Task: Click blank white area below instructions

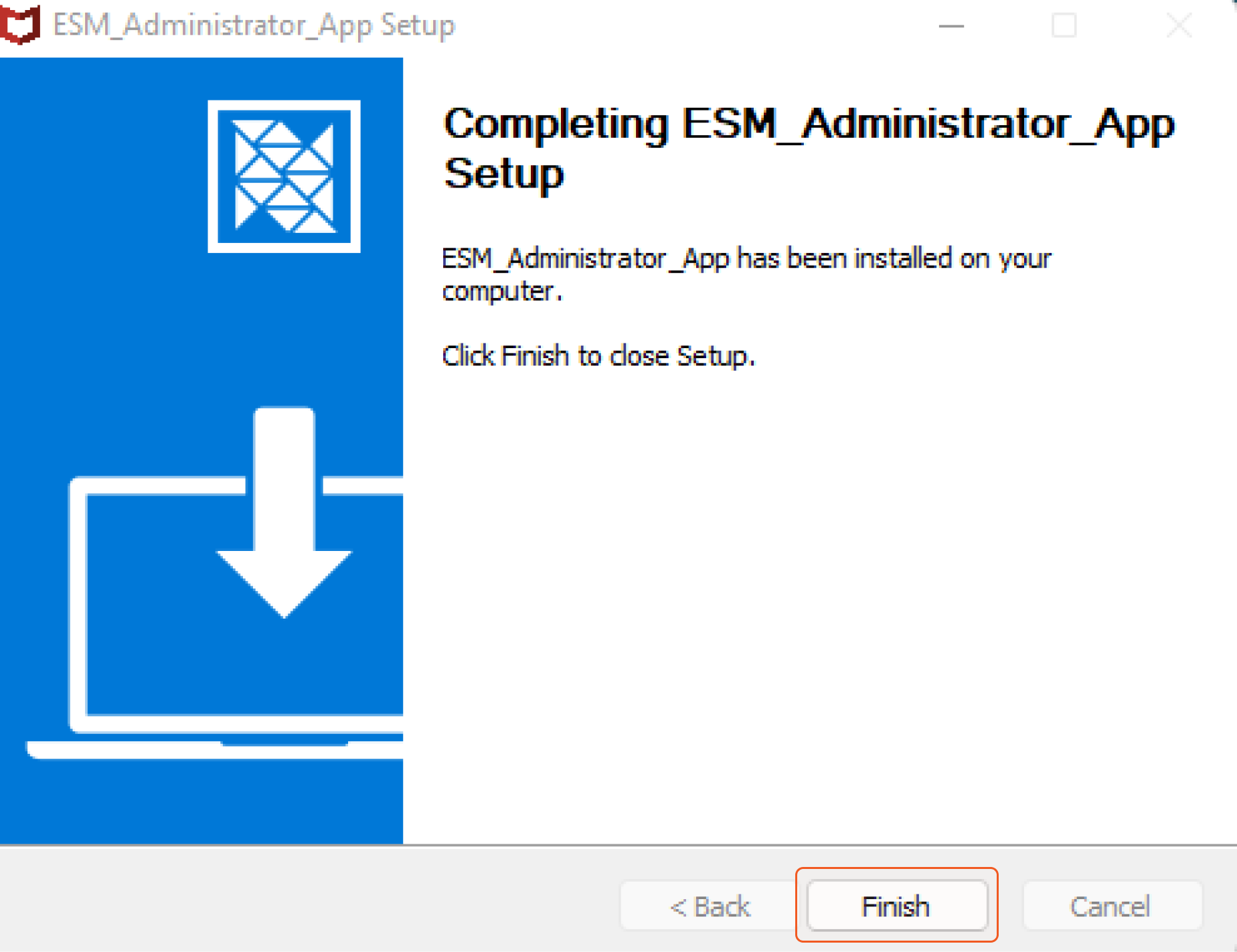Action: coord(803,603)
